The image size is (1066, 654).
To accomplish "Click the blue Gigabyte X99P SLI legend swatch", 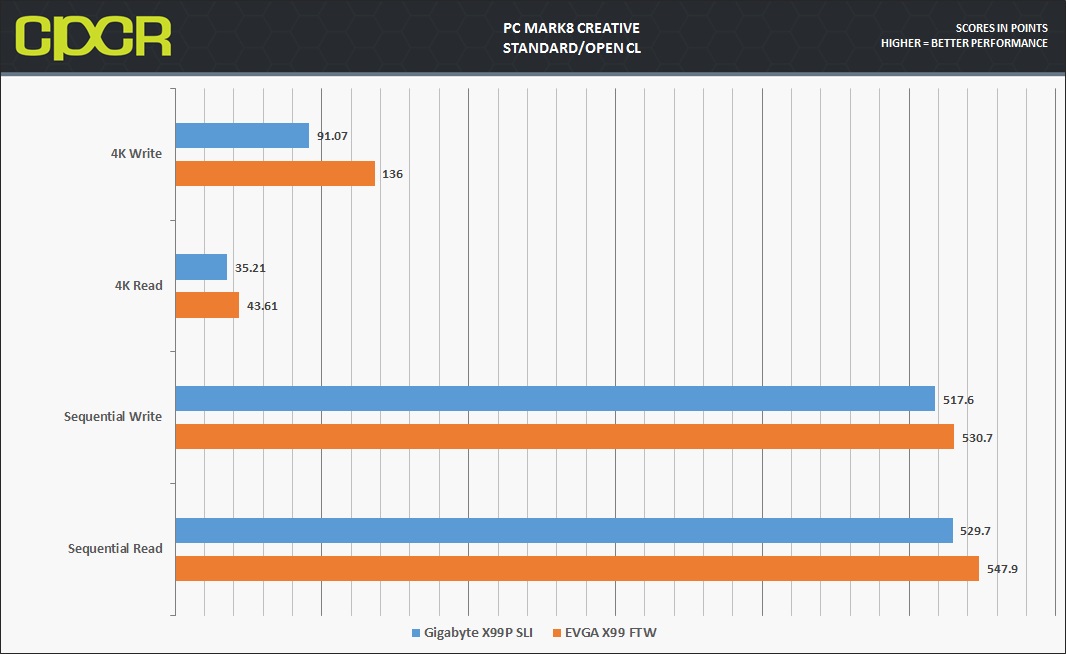I will [x=415, y=633].
